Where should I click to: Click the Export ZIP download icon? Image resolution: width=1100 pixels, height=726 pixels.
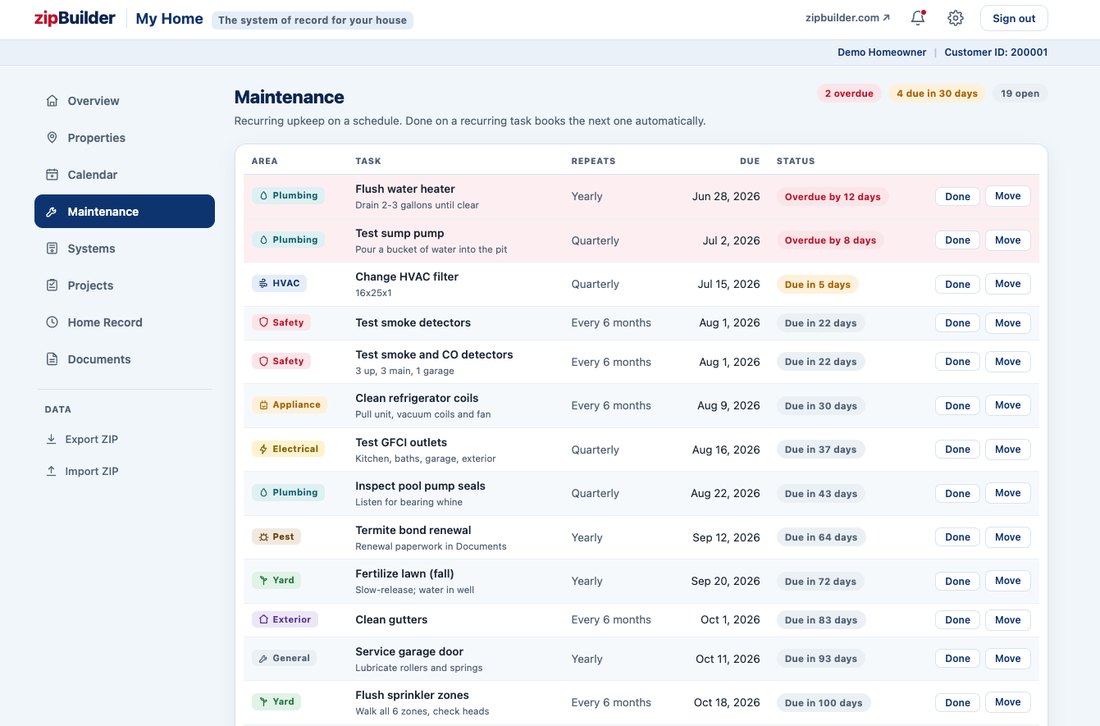(51, 439)
